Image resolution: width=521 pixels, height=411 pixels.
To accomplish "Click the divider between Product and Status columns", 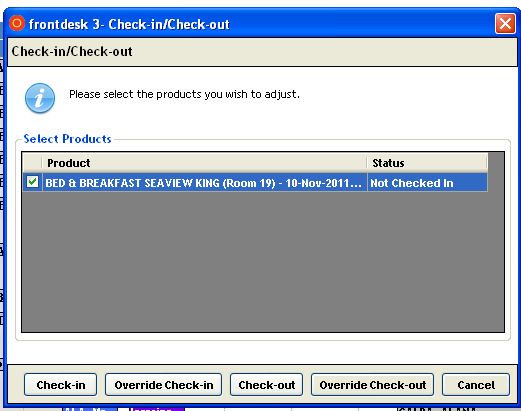I will [367, 163].
